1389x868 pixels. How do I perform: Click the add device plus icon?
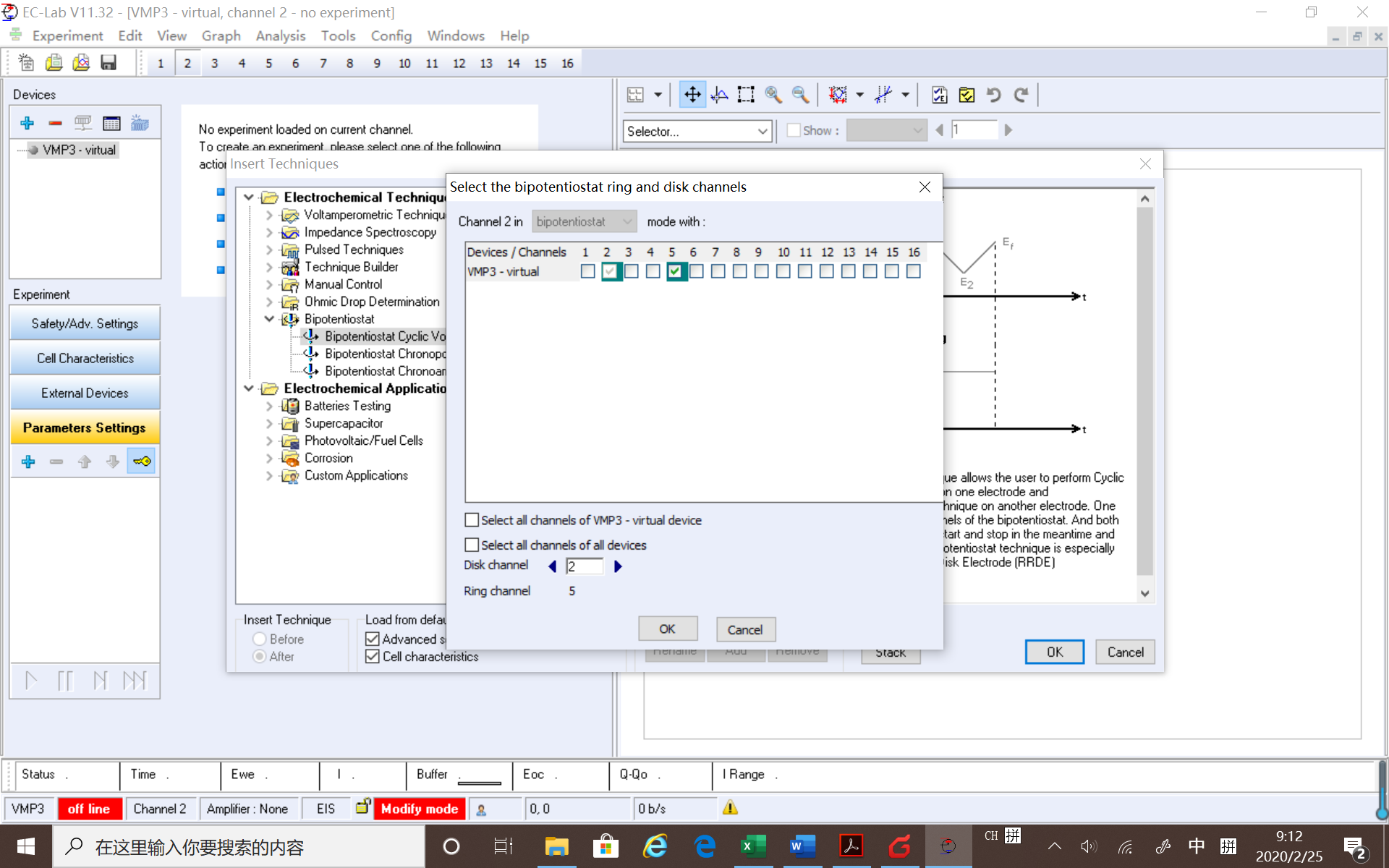pyautogui.click(x=27, y=123)
